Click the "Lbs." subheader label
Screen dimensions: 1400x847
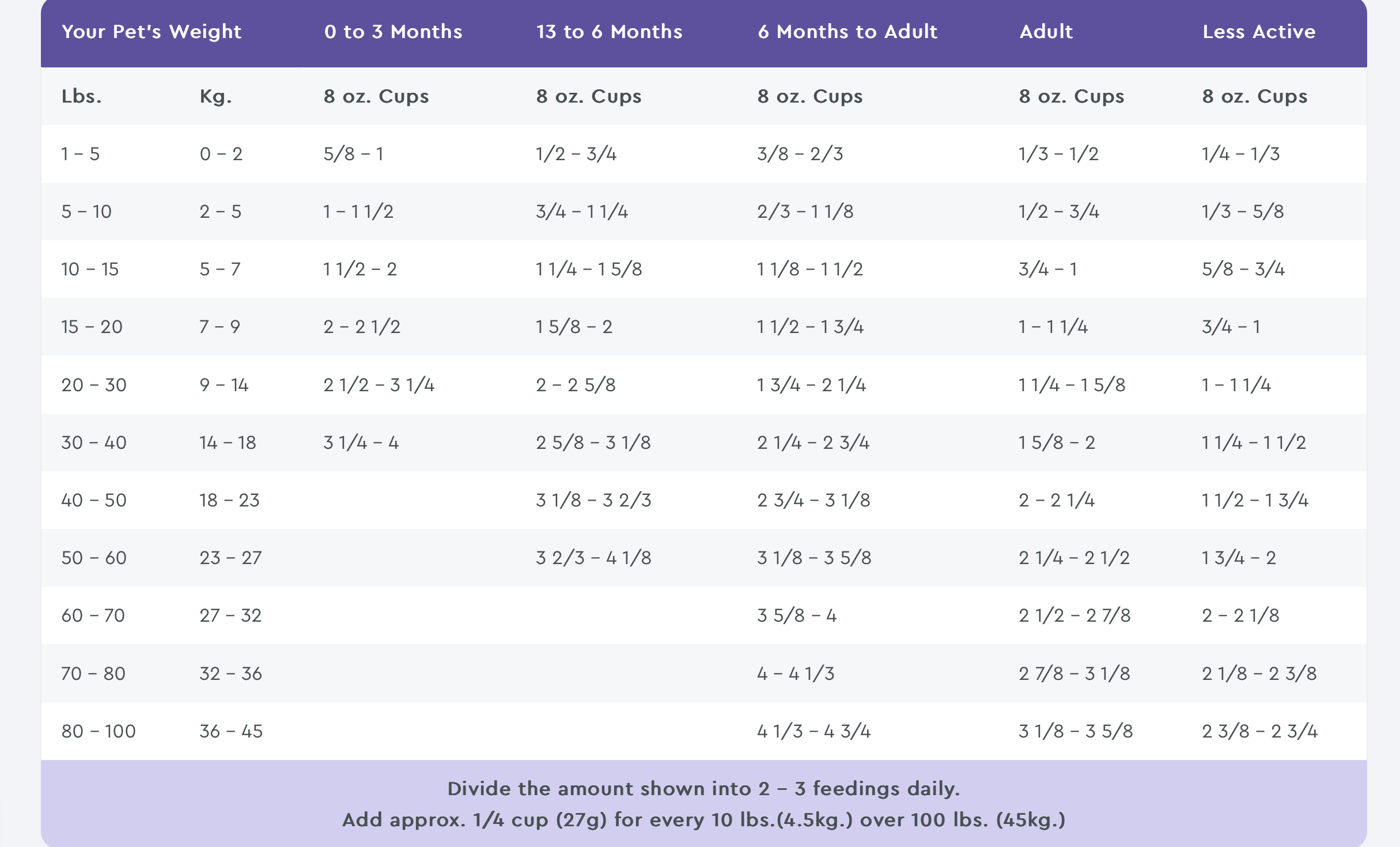point(82,96)
